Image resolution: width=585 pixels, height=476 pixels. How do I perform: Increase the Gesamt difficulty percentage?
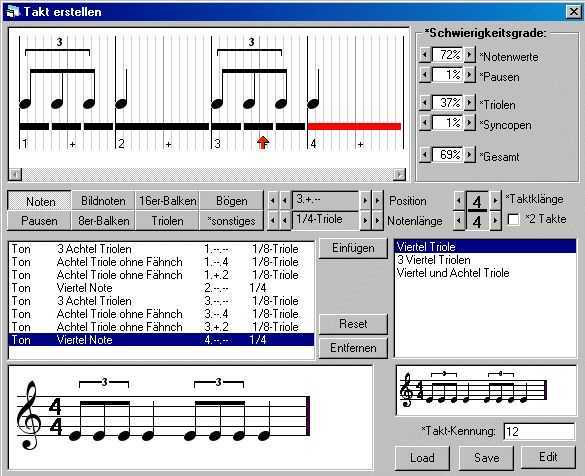pyautogui.click(x=470, y=154)
